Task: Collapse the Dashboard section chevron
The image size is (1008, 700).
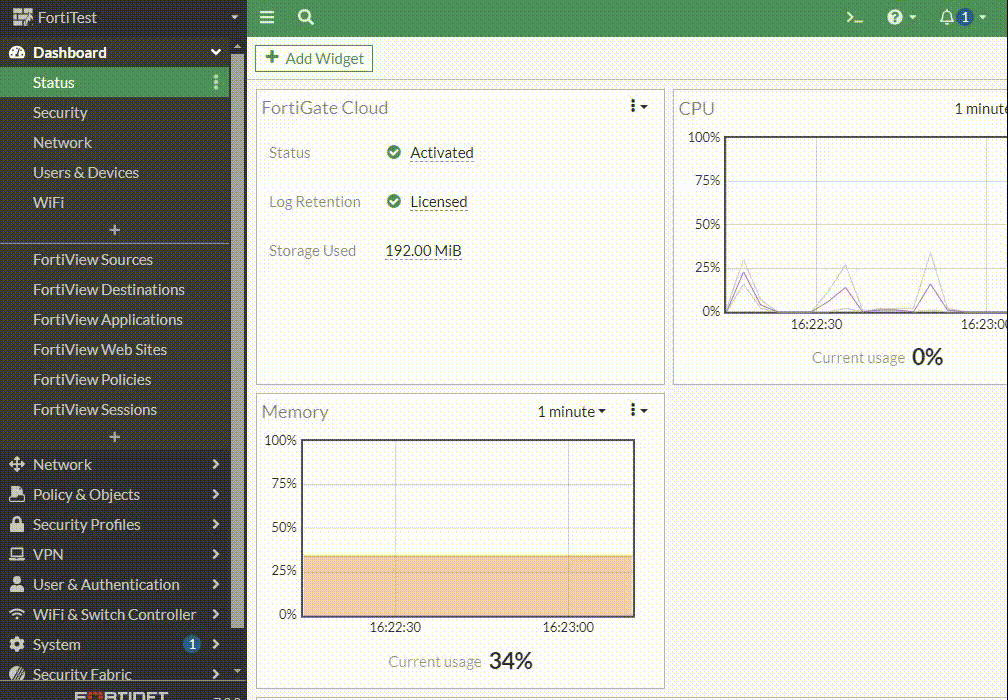Action: (216, 53)
